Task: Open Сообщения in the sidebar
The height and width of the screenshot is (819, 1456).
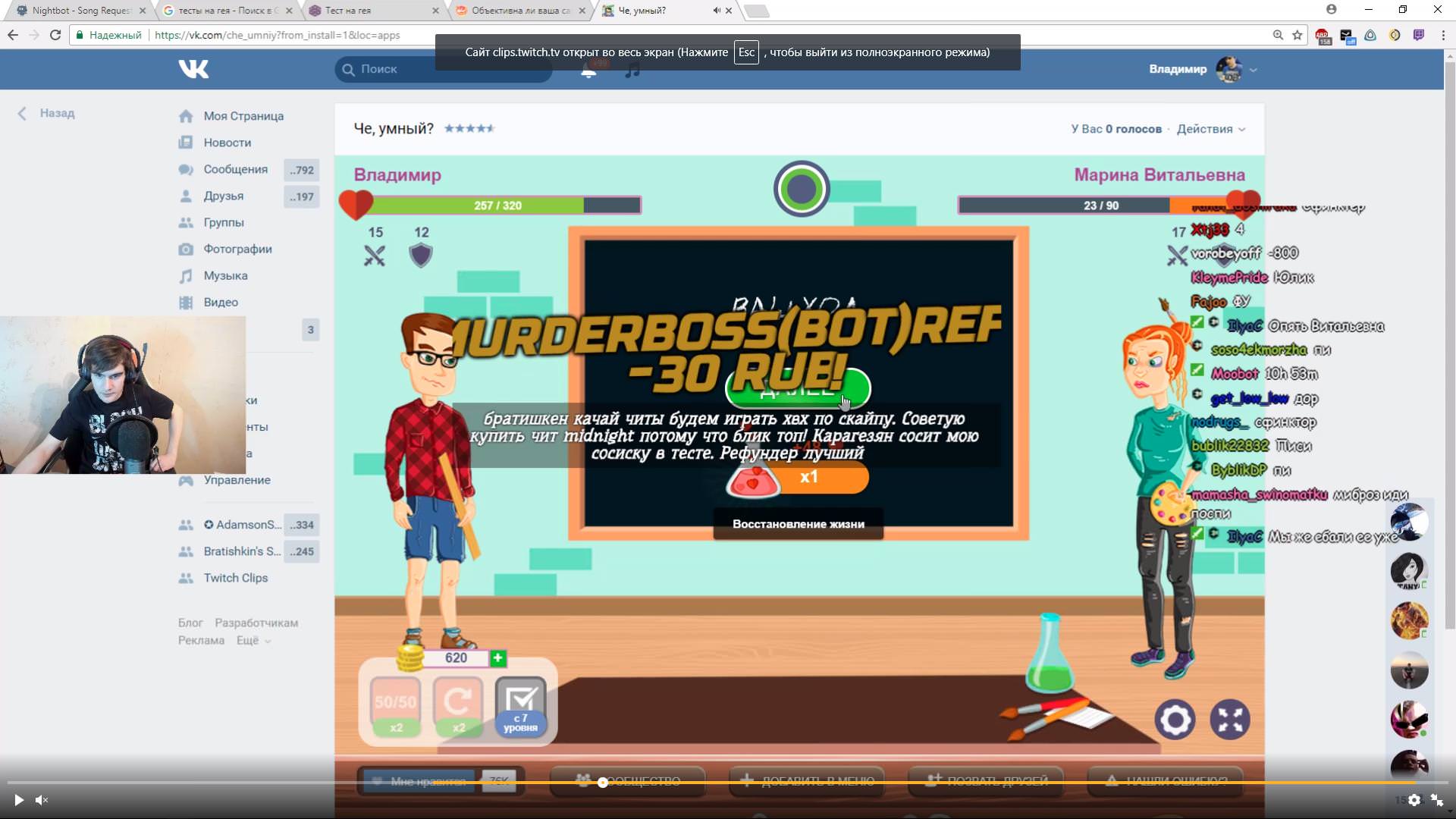Action: click(235, 169)
